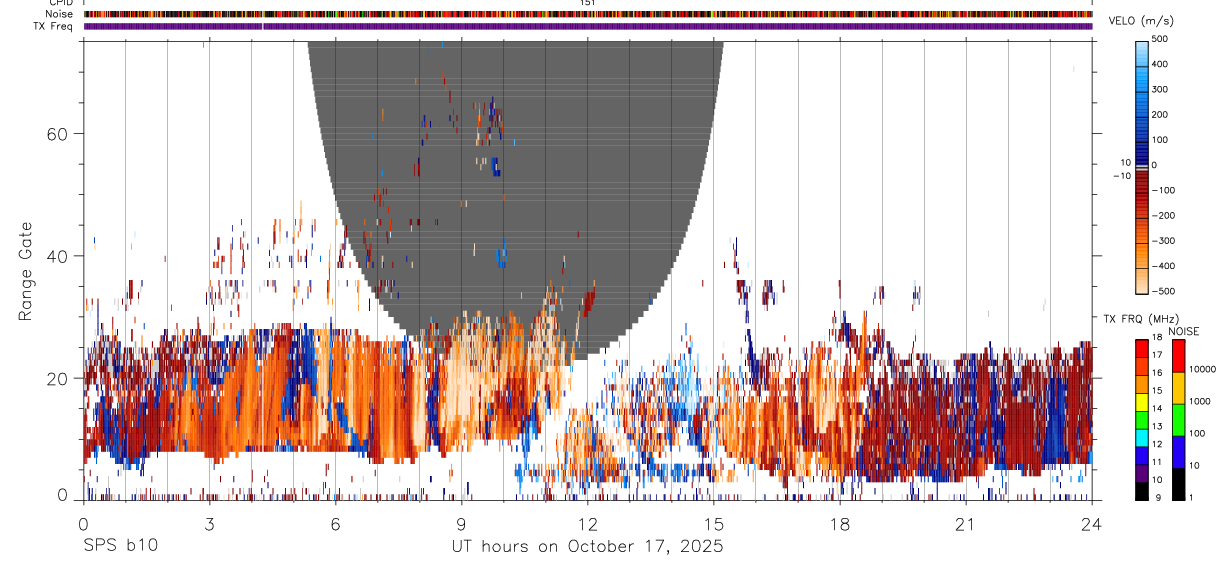Click the '300' value on velocity colorbar
The image size is (1228, 567).
tap(1161, 90)
